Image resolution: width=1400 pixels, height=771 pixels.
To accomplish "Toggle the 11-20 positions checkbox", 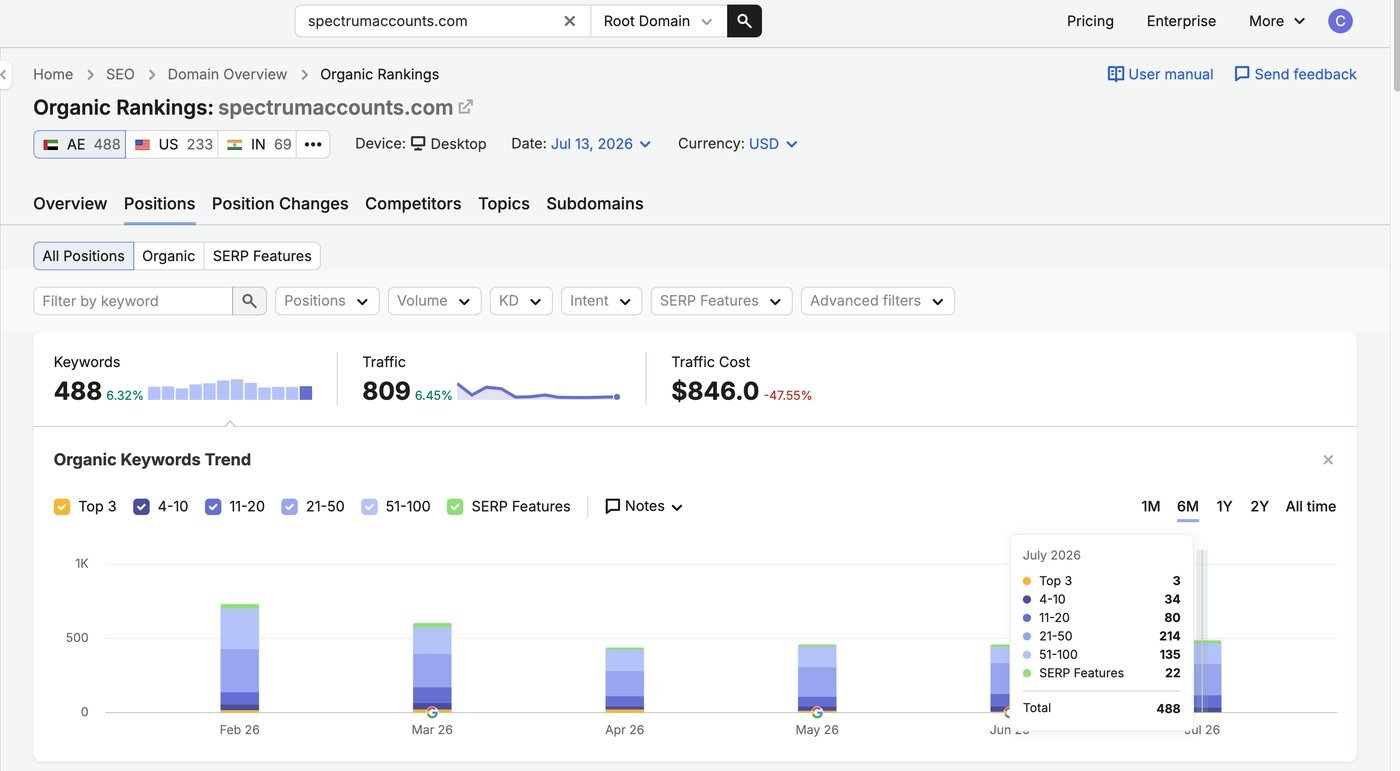I will point(213,507).
